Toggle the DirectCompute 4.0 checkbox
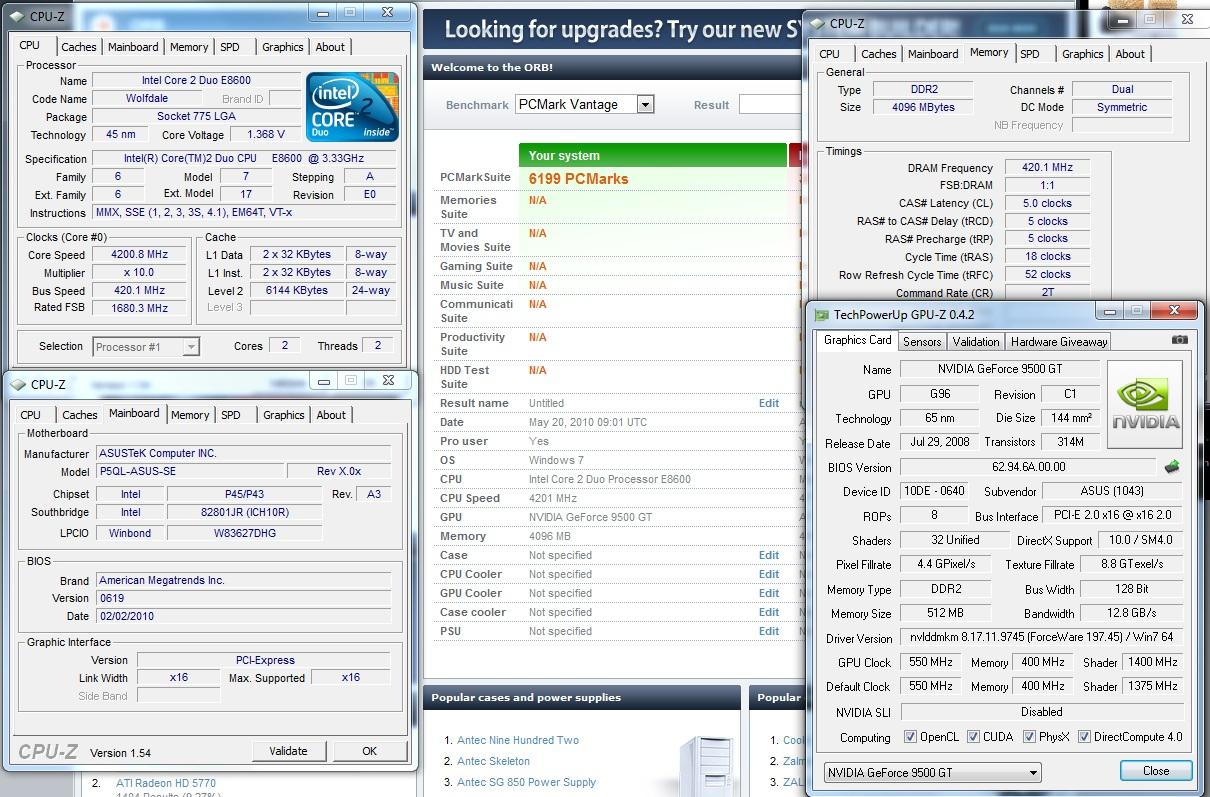 [1084, 737]
